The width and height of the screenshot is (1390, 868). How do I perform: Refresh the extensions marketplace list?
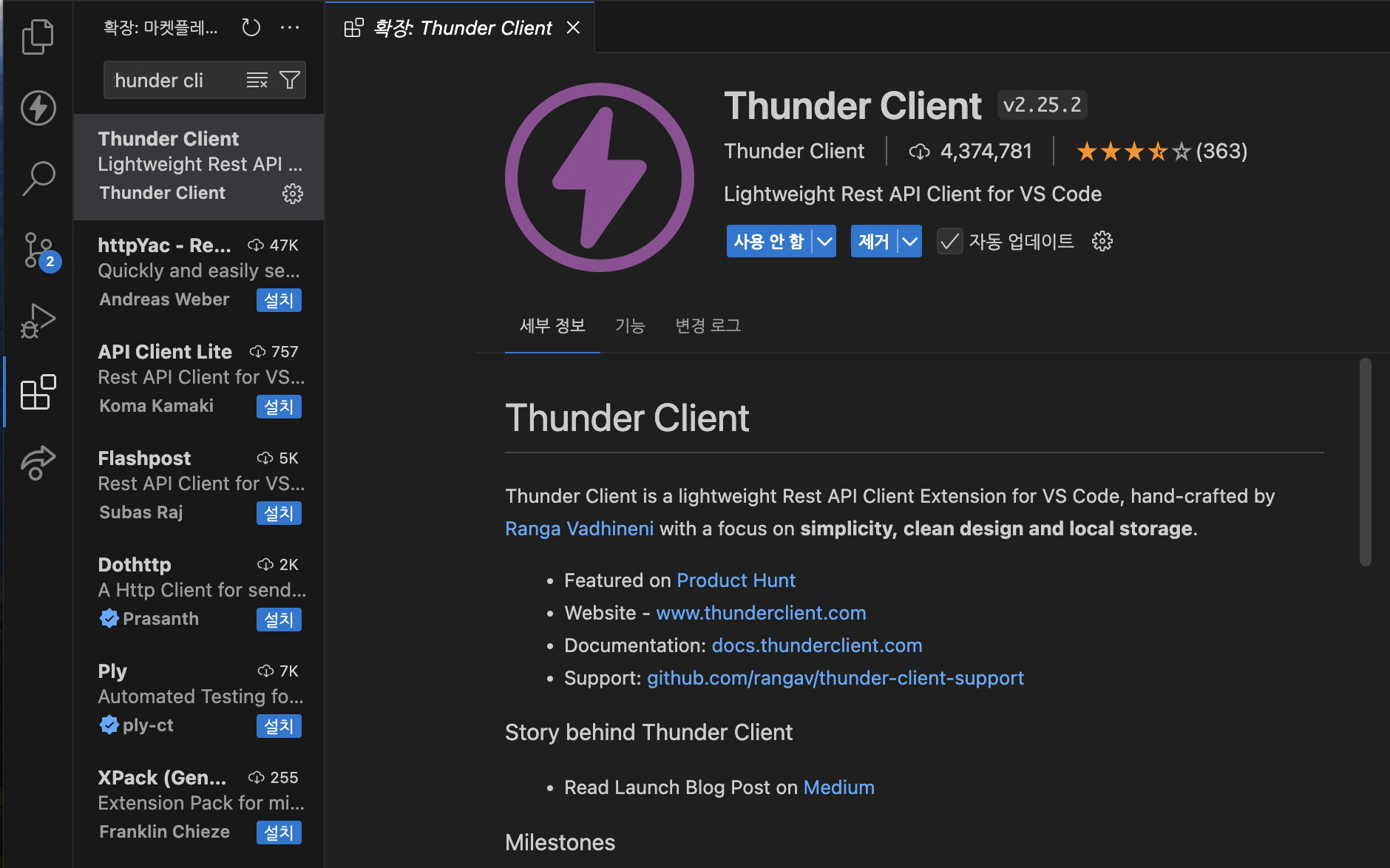click(x=251, y=27)
